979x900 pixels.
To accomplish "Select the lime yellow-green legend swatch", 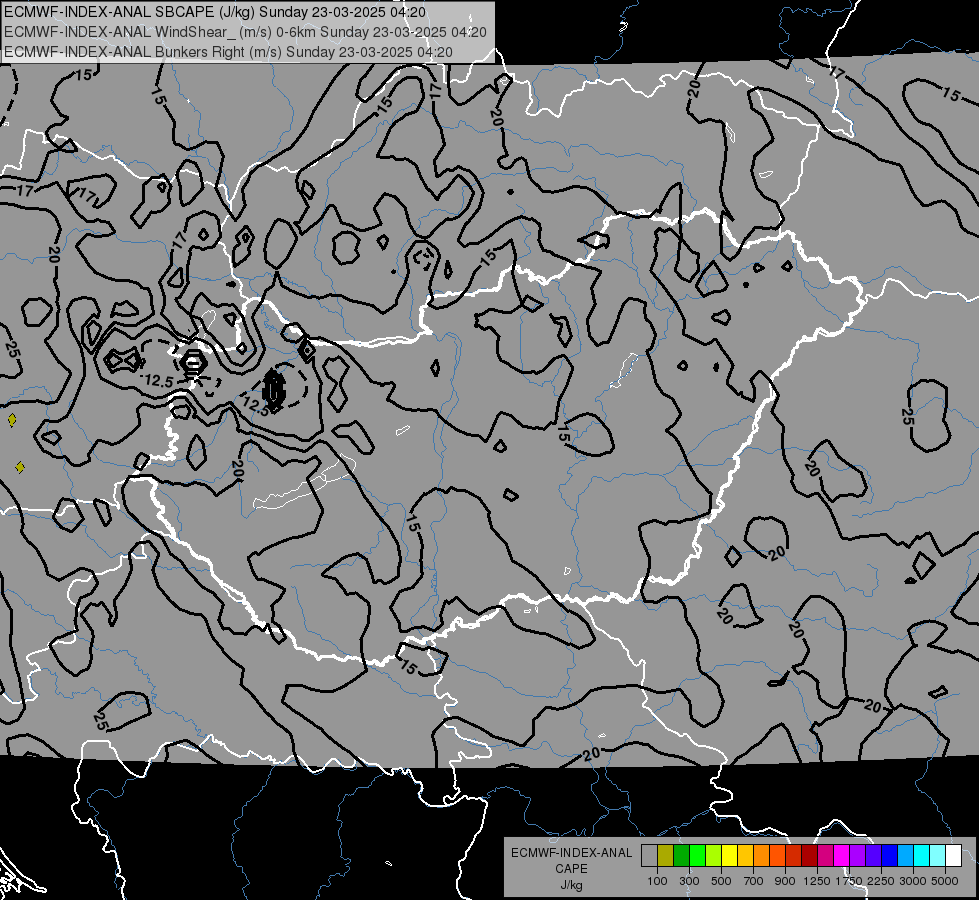I will [x=714, y=855].
